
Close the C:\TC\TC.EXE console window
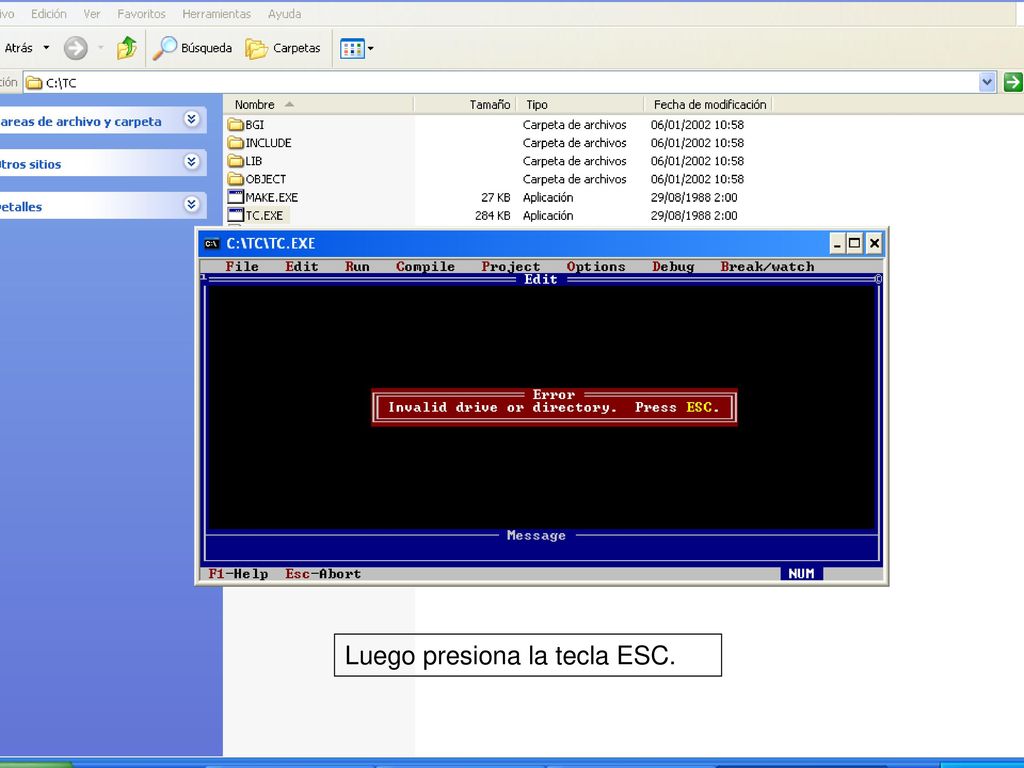(x=874, y=244)
